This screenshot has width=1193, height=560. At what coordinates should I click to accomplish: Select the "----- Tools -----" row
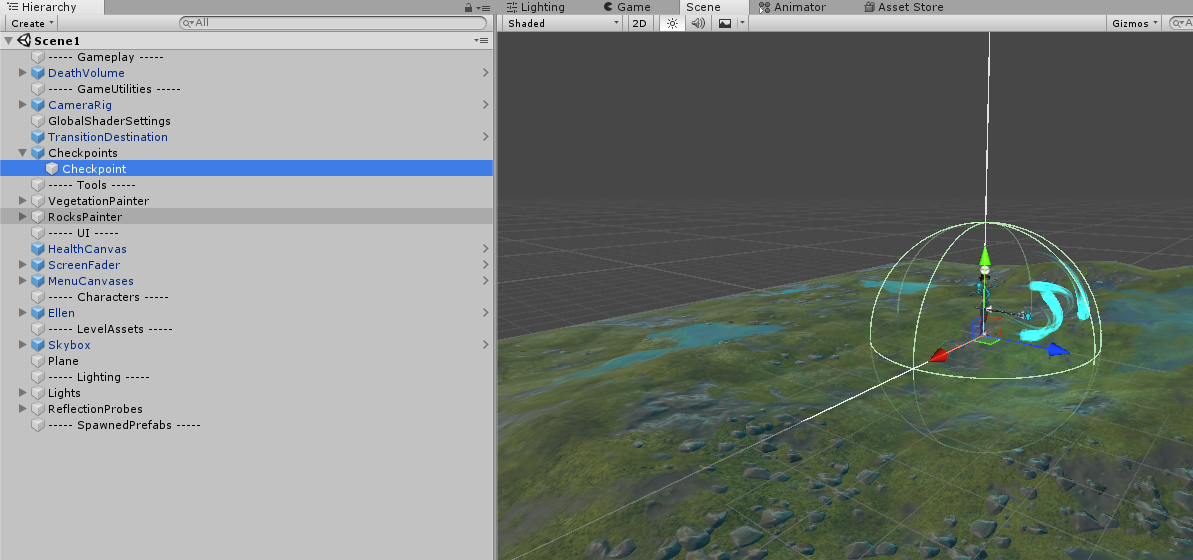point(247,185)
